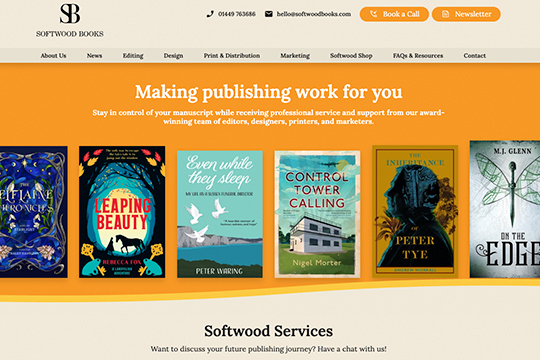
Task: View The Inheritance of Peter Tye cover
Action: tap(415, 212)
